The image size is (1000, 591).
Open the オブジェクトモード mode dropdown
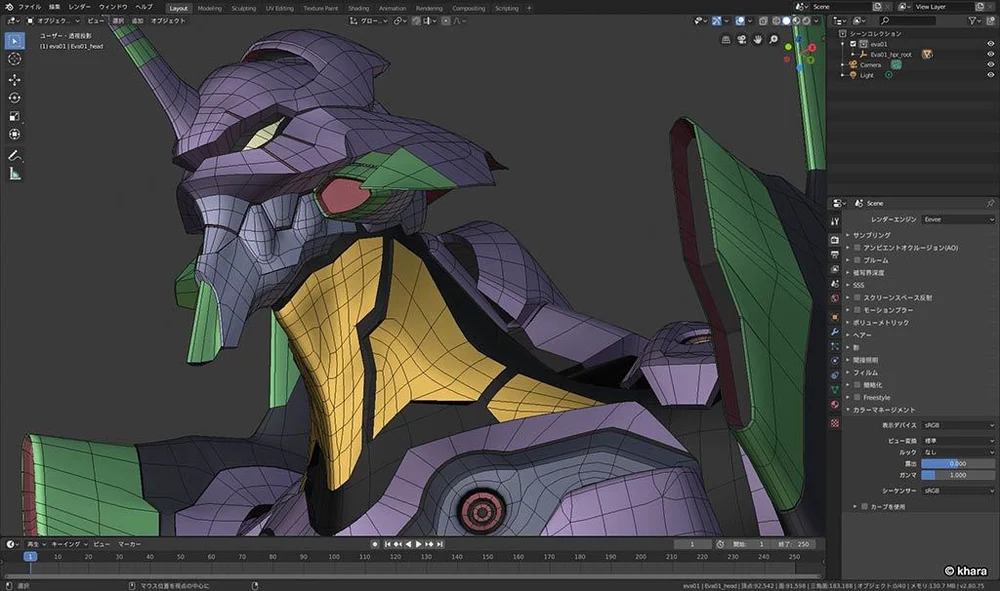(x=50, y=19)
